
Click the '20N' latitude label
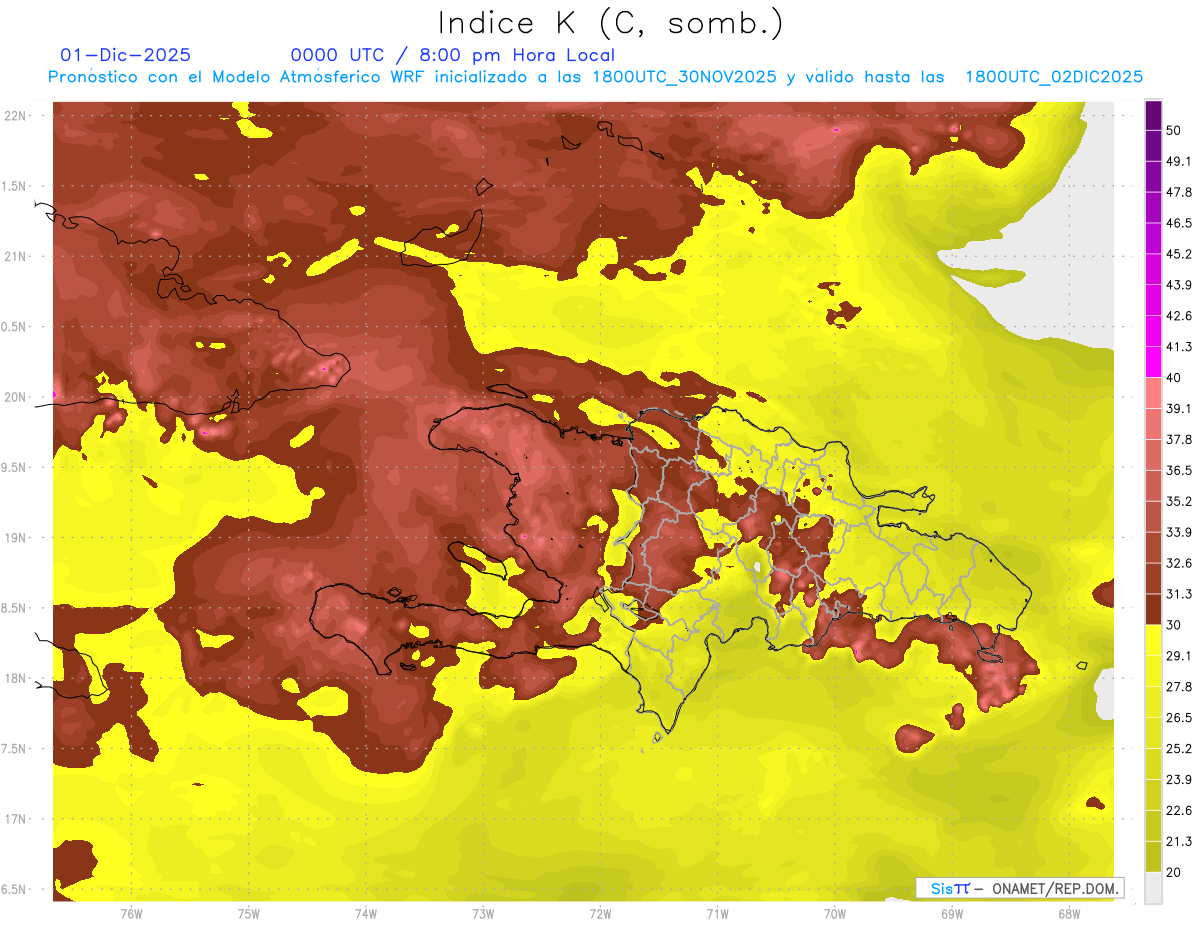pos(16,397)
